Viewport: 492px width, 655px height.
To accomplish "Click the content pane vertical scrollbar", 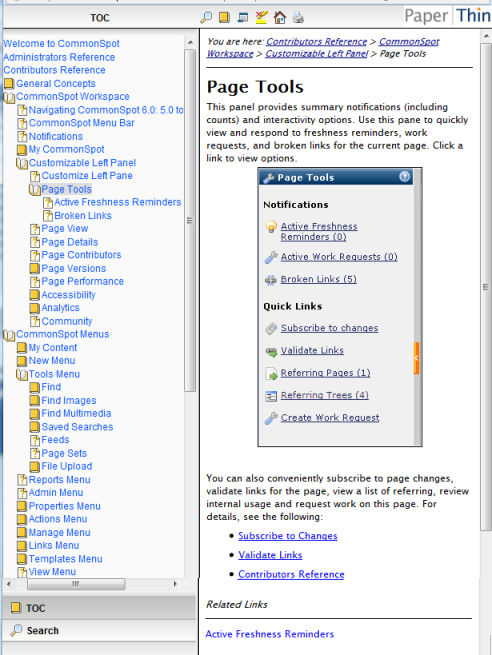I will [486, 287].
